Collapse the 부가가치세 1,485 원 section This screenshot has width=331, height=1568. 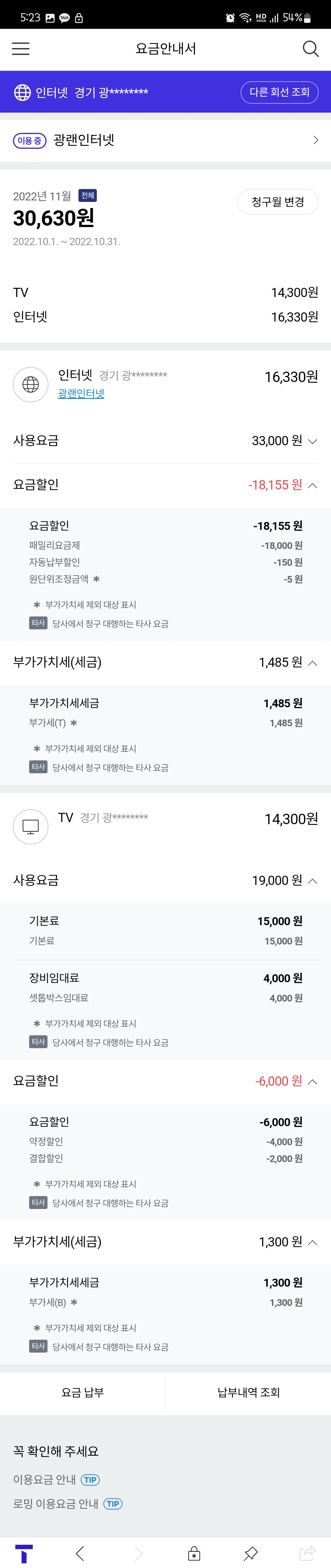click(312, 663)
